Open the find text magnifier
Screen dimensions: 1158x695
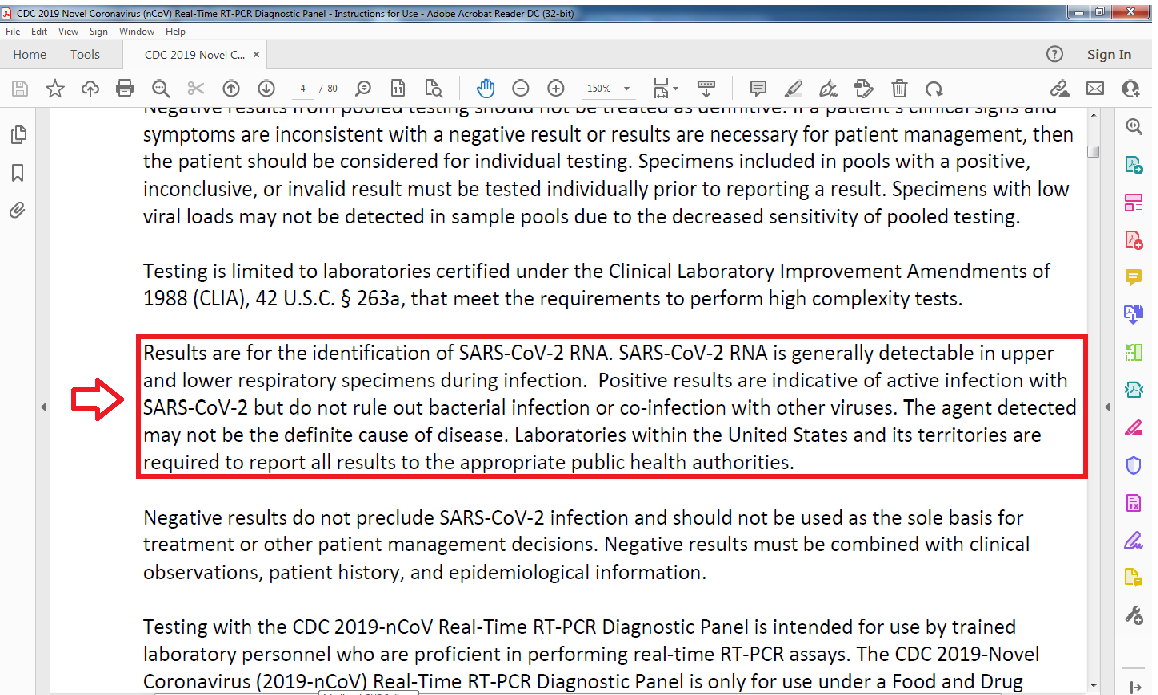pos(160,89)
